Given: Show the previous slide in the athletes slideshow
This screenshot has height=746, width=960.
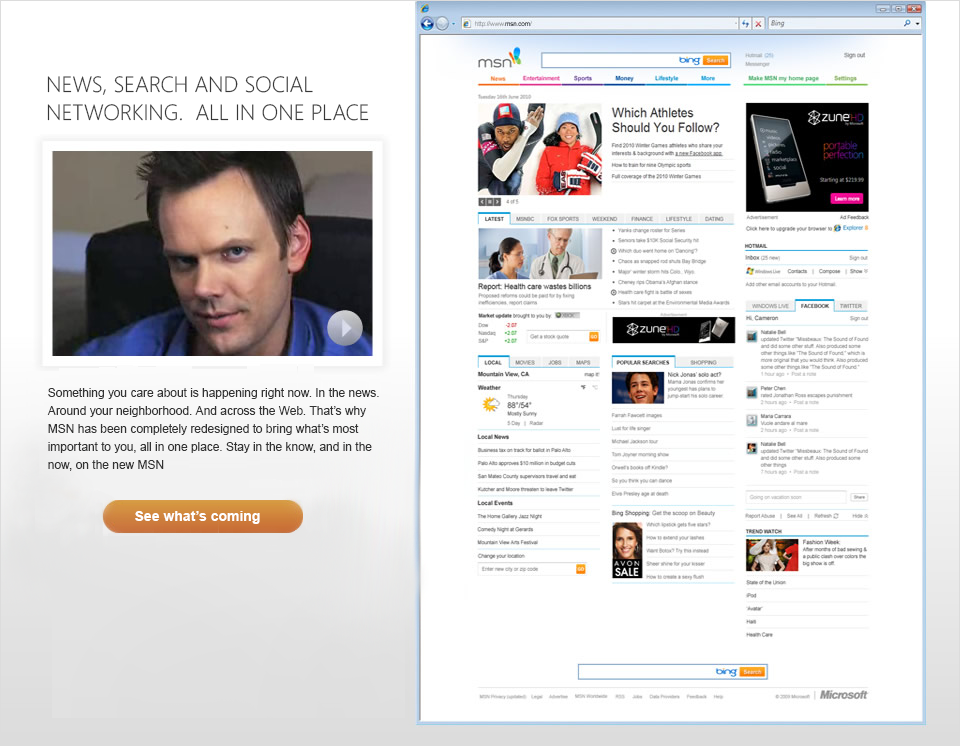Looking at the screenshot, I should point(482,202).
